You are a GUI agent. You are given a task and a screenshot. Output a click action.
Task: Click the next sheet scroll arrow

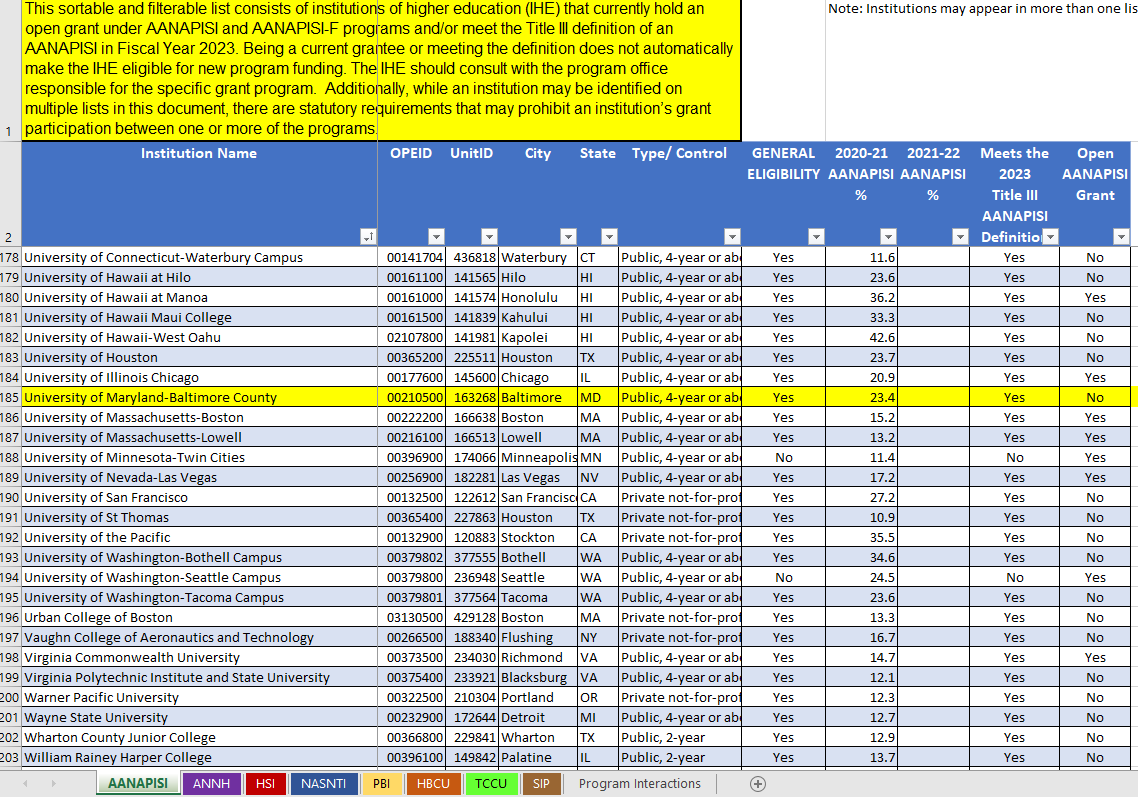[52, 784]
